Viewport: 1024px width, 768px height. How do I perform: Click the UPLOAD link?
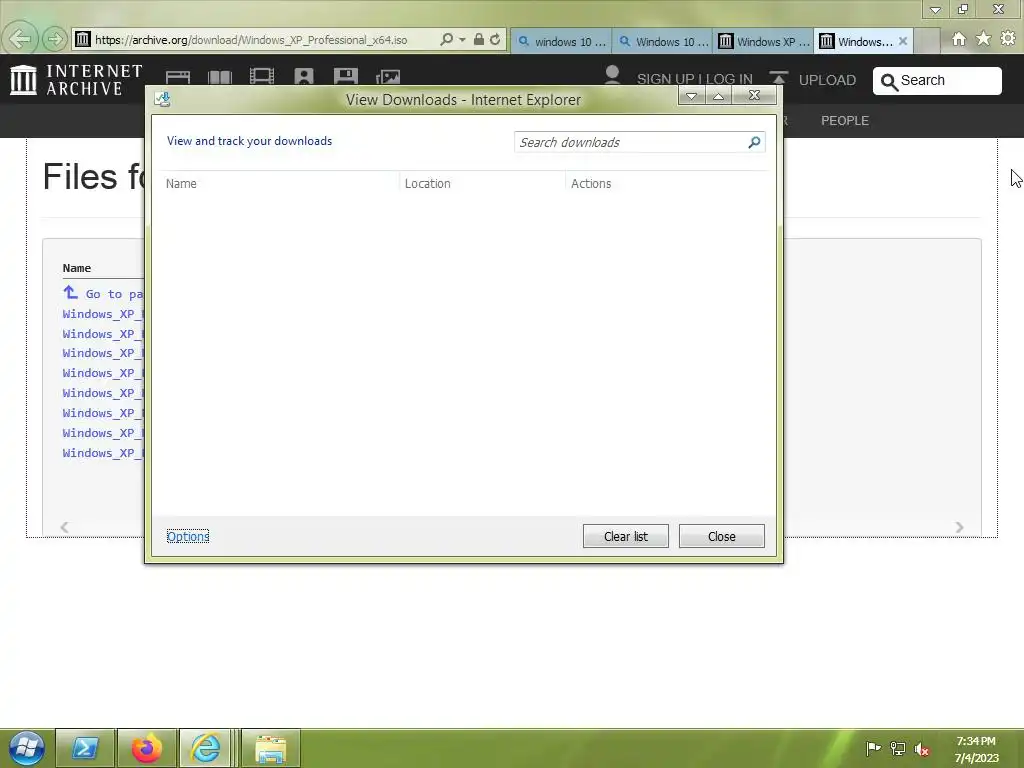827,80
